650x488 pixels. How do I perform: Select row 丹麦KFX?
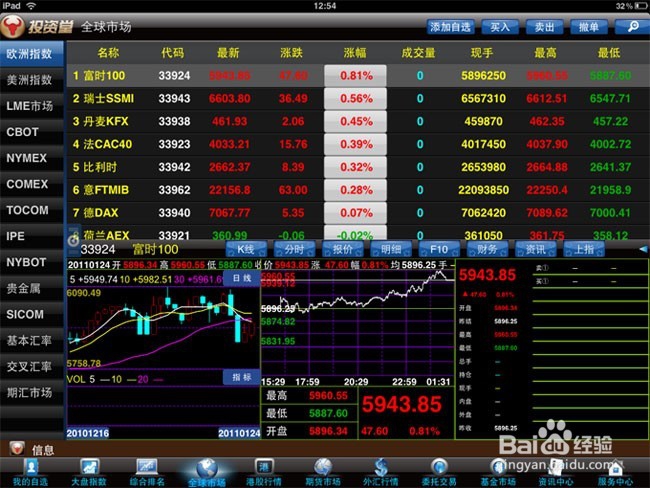(358, 121)
